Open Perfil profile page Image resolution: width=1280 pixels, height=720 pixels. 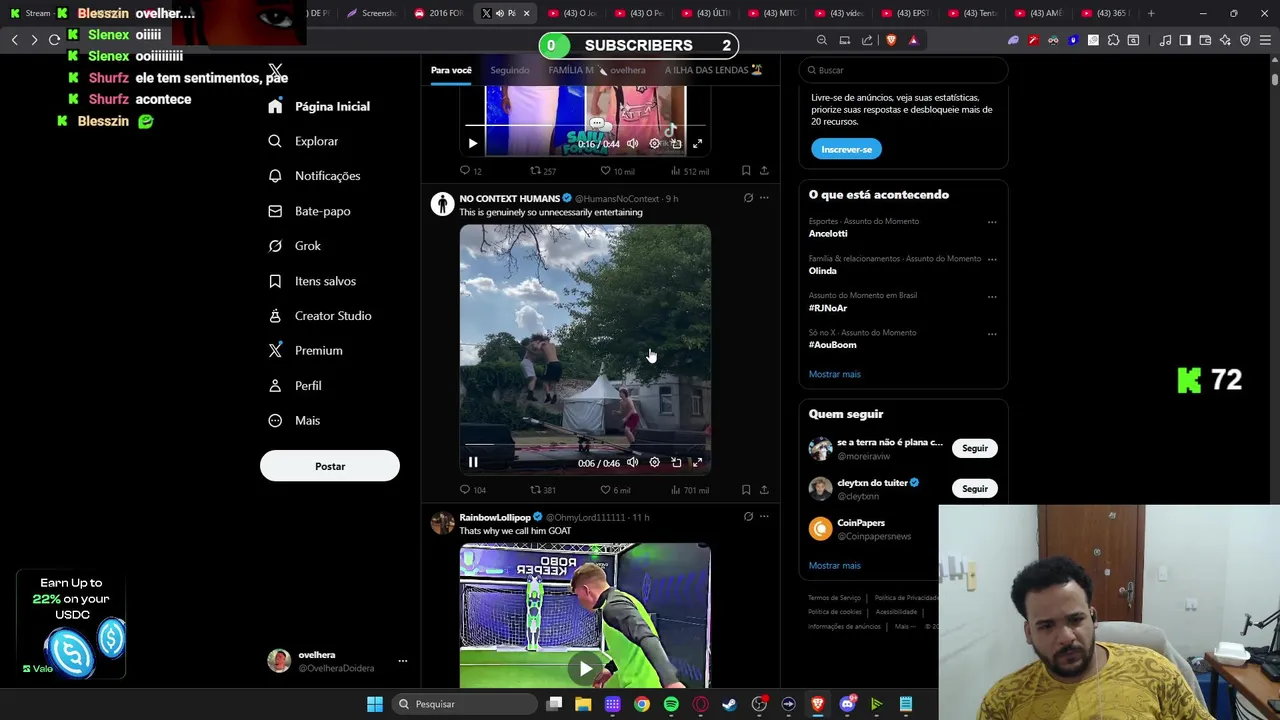click(295, 386)
